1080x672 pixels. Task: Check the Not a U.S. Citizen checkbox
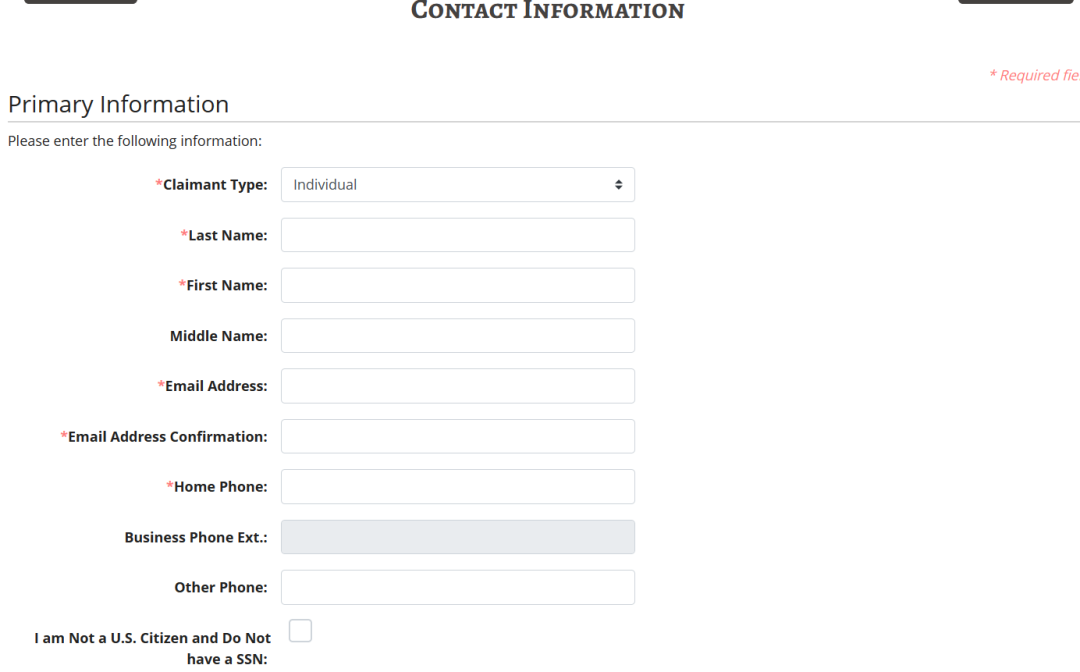[x=300, y=631]
